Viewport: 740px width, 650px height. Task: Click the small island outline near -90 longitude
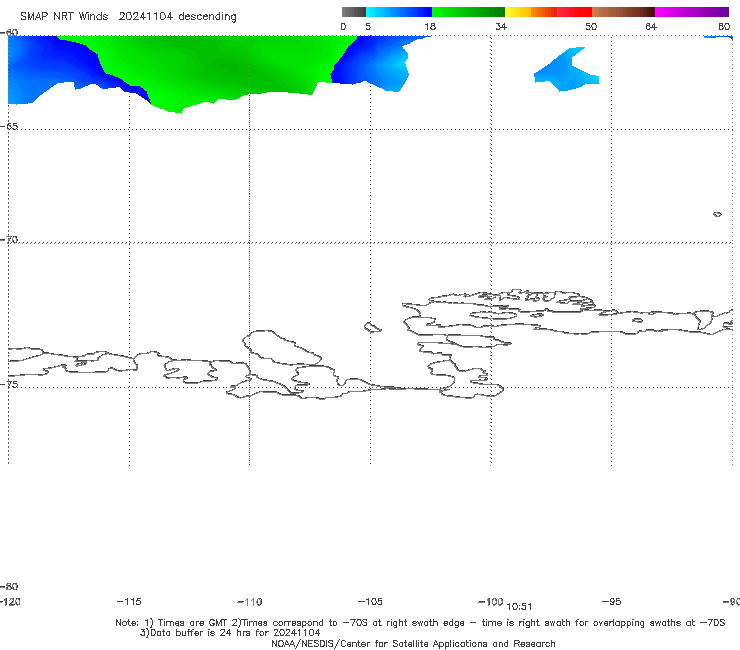[717, 214]
